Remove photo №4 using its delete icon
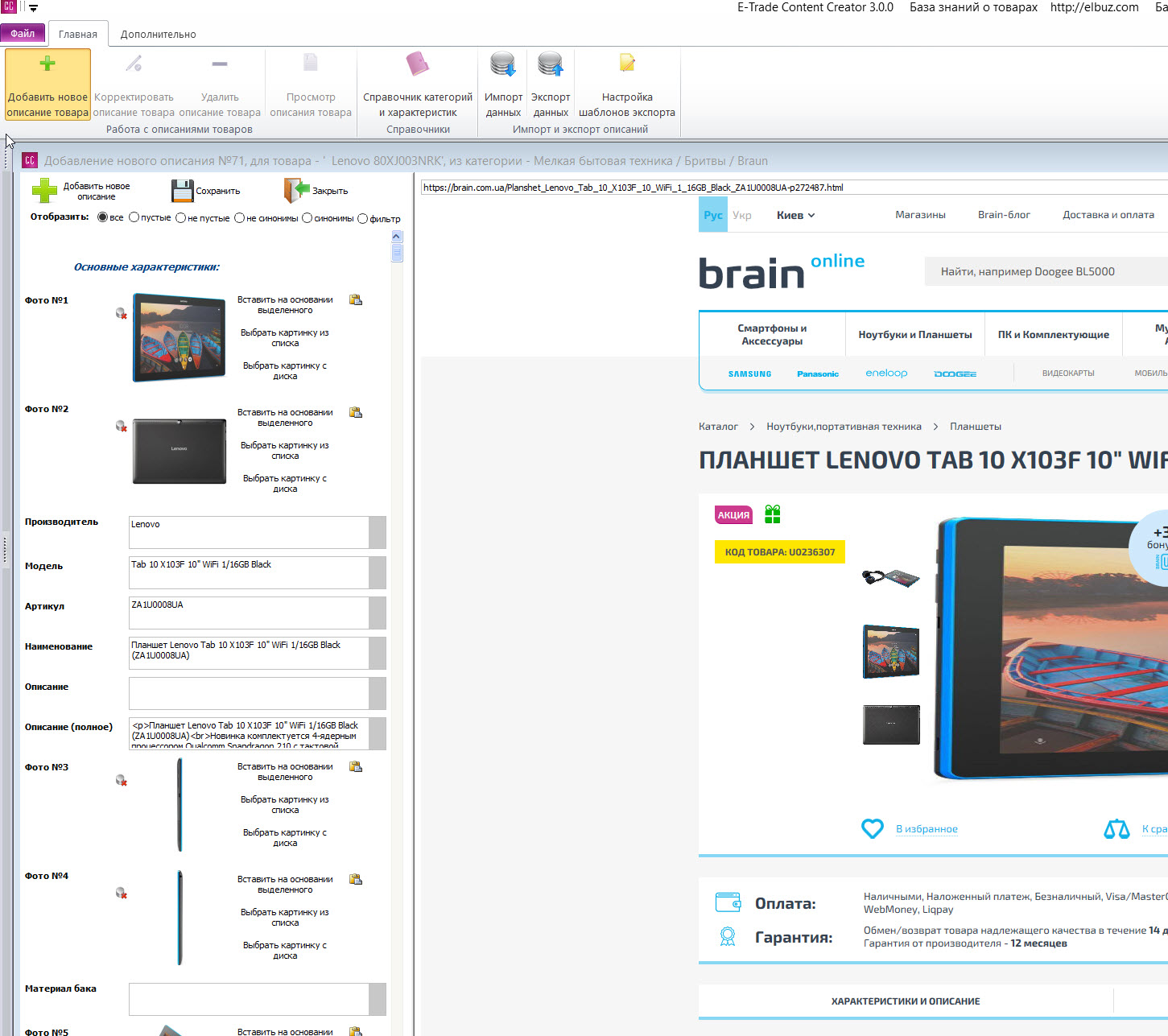 [121, 893]
